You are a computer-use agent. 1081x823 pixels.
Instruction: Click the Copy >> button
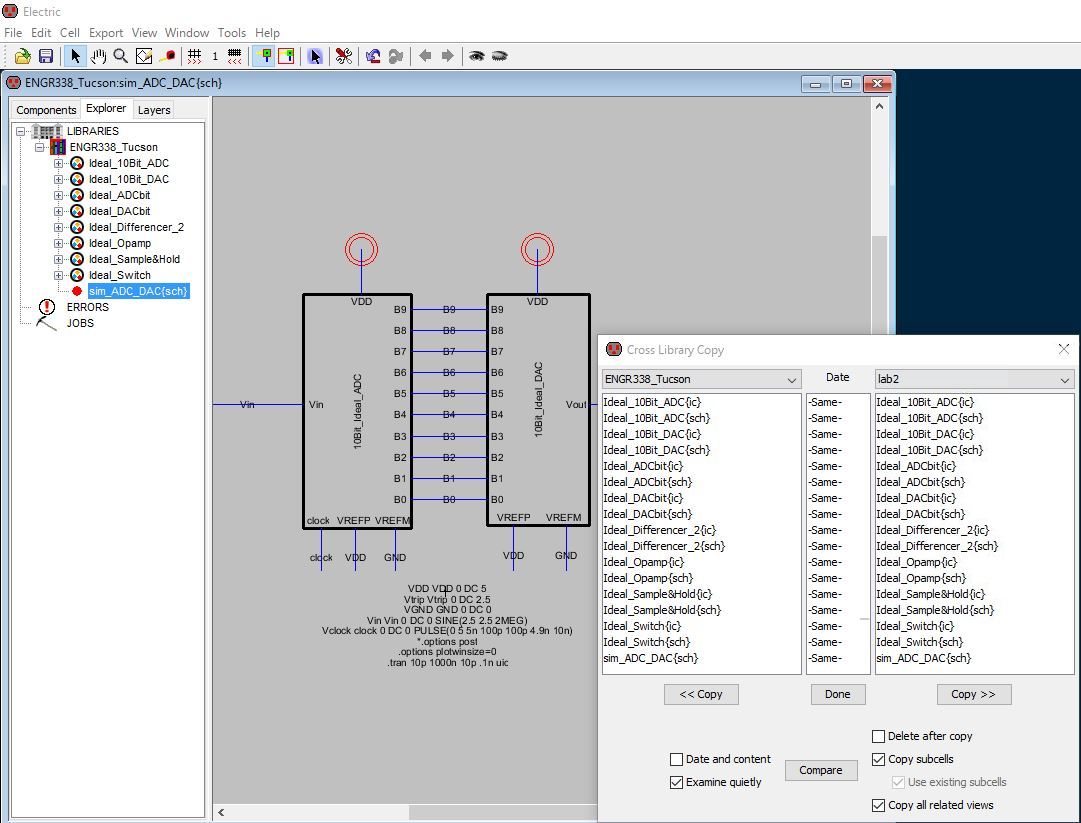pyautogui.click(x=973, y=694)
